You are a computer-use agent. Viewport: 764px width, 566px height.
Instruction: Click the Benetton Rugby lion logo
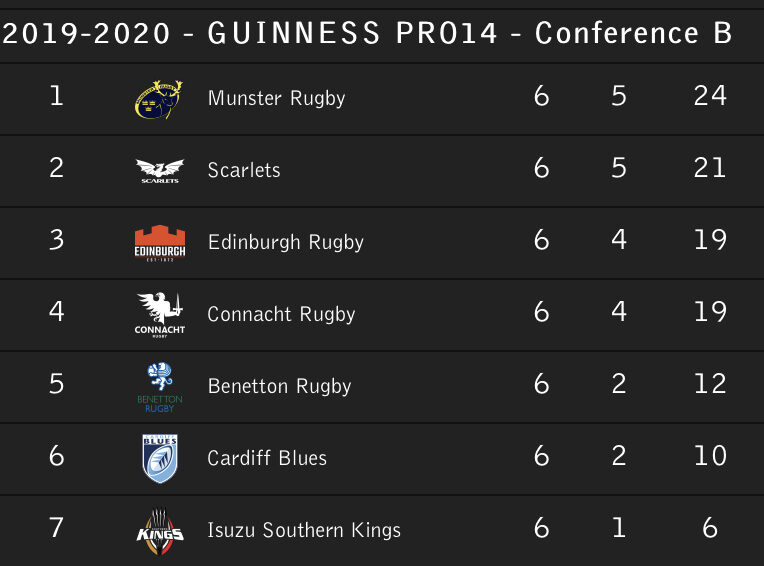point(160,387)
